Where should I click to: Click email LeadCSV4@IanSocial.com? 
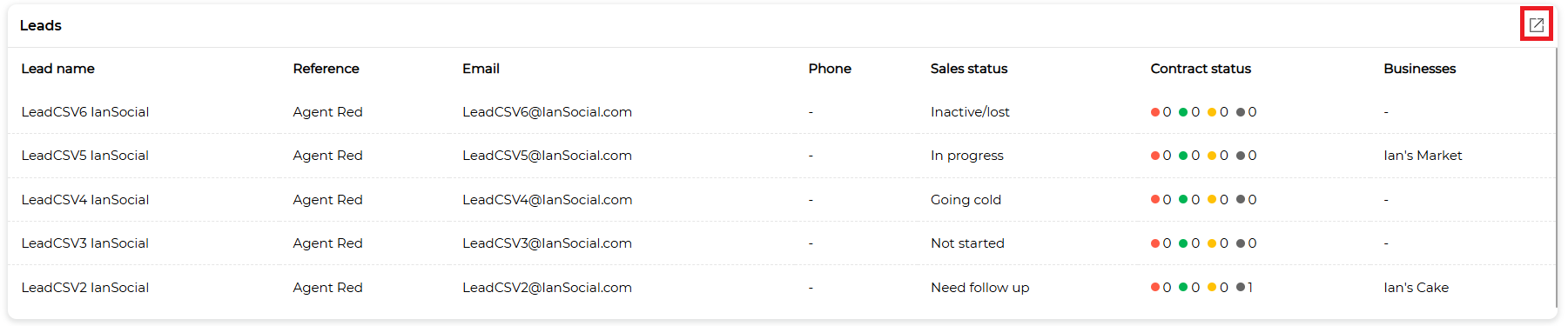[x=547, y=200]
